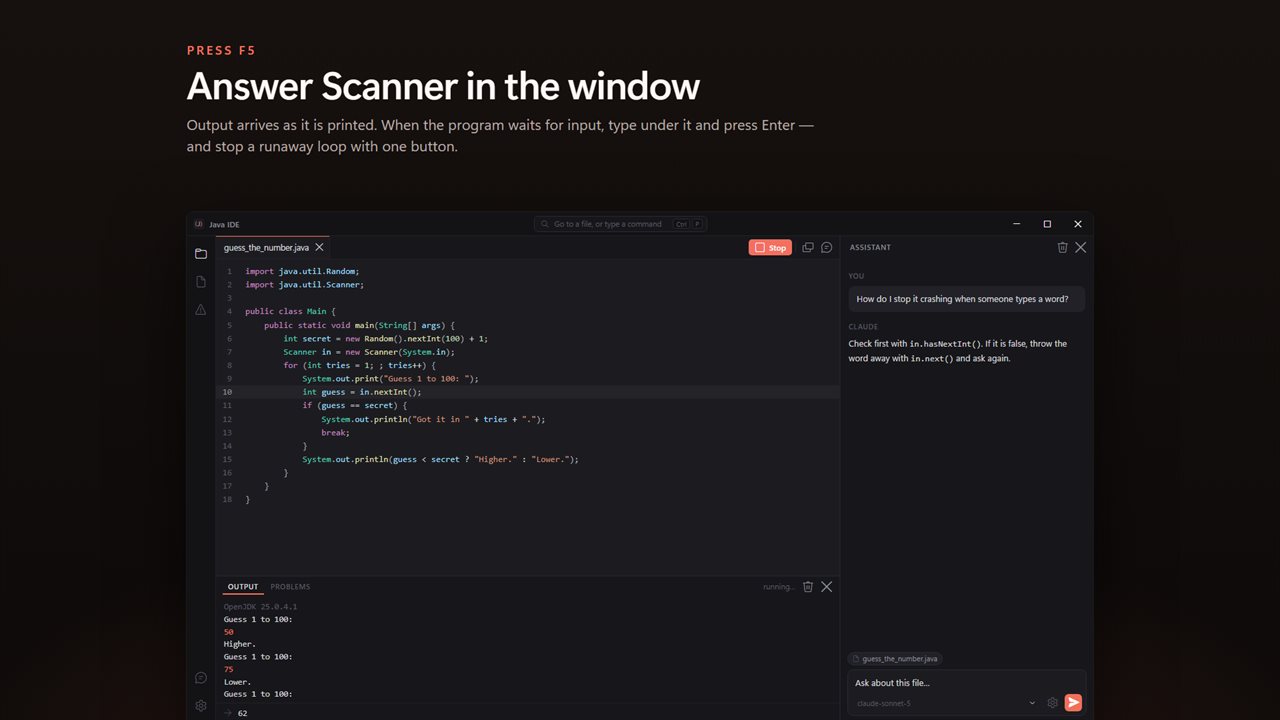Click the red '50' input in output
Image resolution: width=1280 pixels, height=720 pixels.
pyautogui.click(x=228, y=632)
